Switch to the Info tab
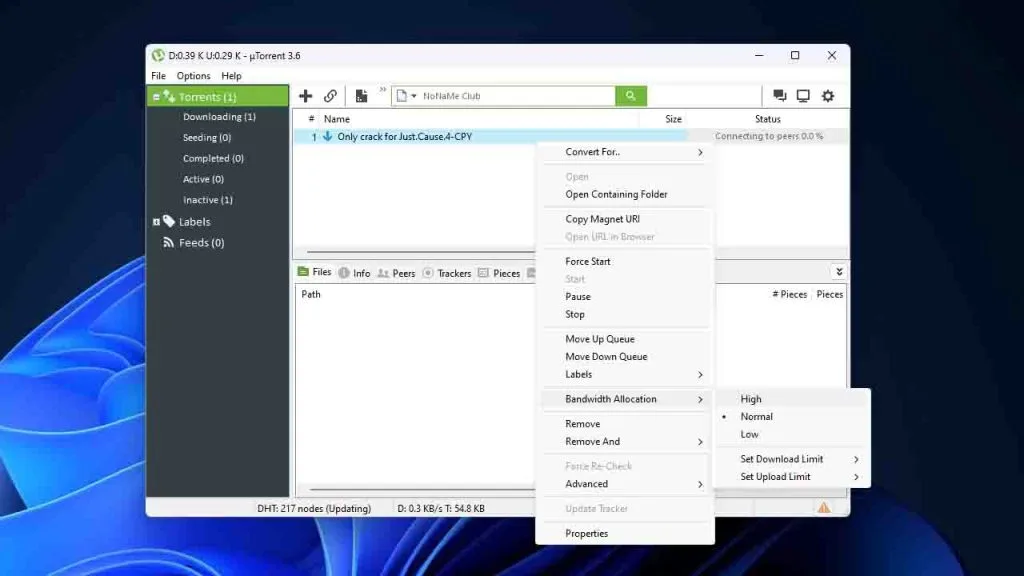The height and width of the screenshot is (576, 1024). click(x=355, y=273)
